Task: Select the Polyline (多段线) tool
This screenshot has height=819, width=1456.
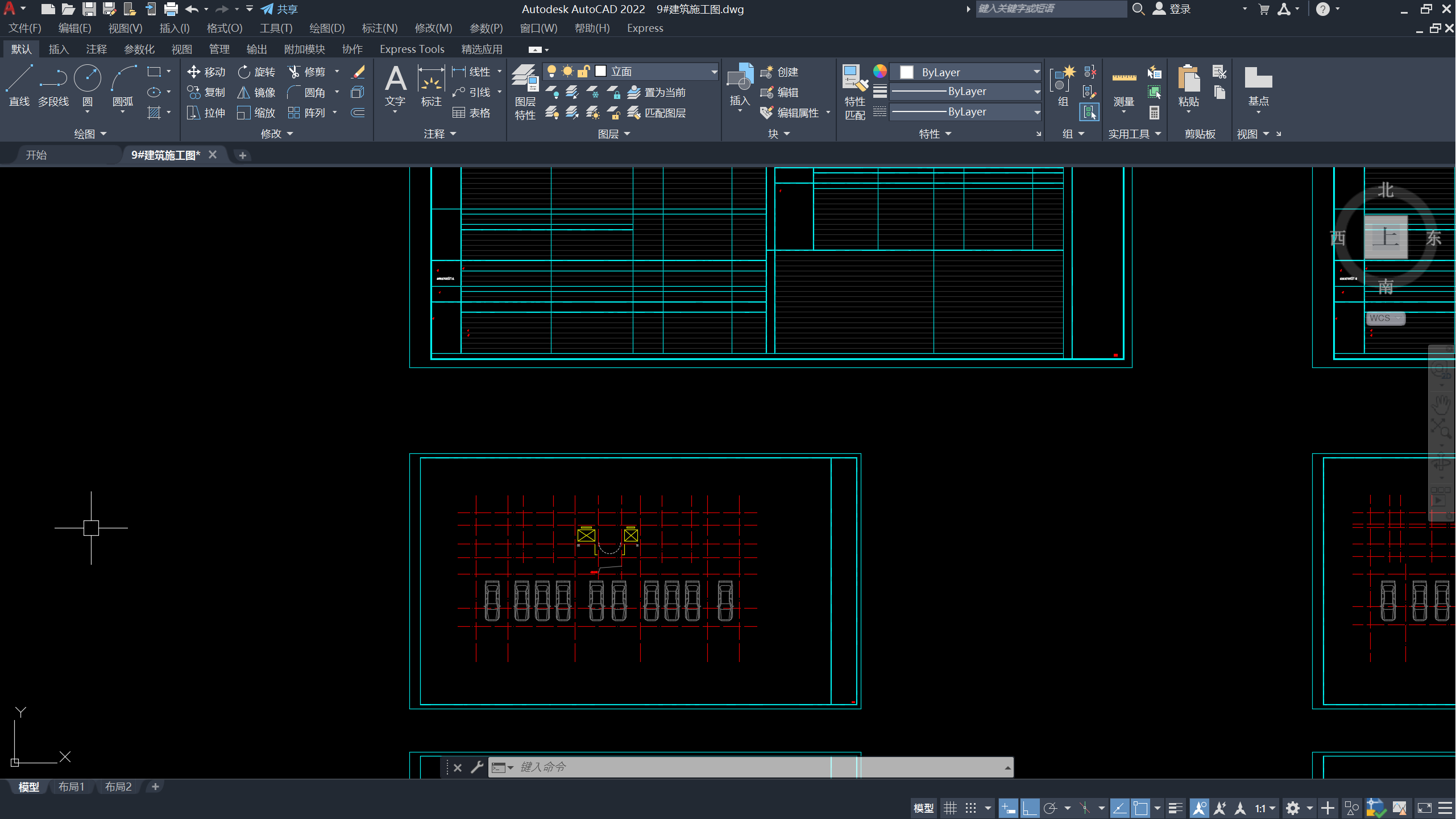Action: click(53, 85)
